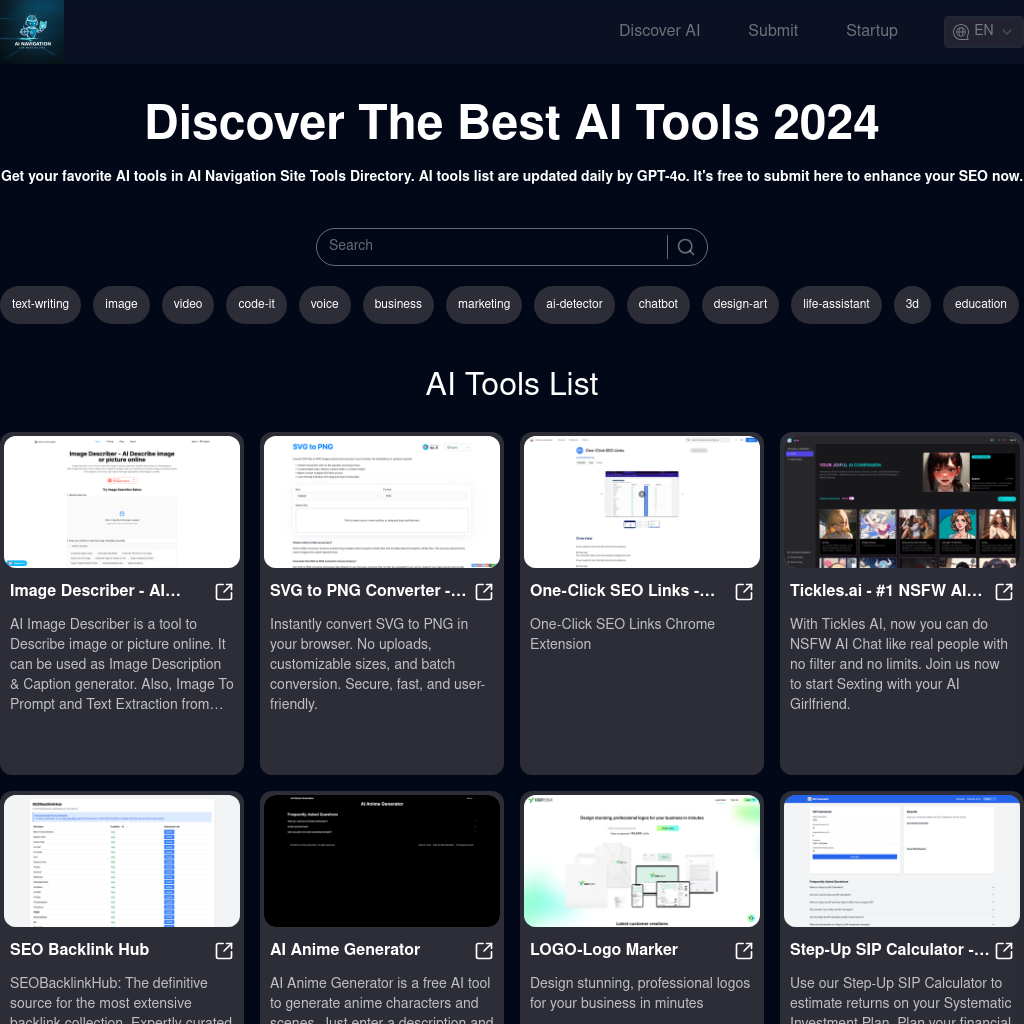Select the business category tag

398,304
